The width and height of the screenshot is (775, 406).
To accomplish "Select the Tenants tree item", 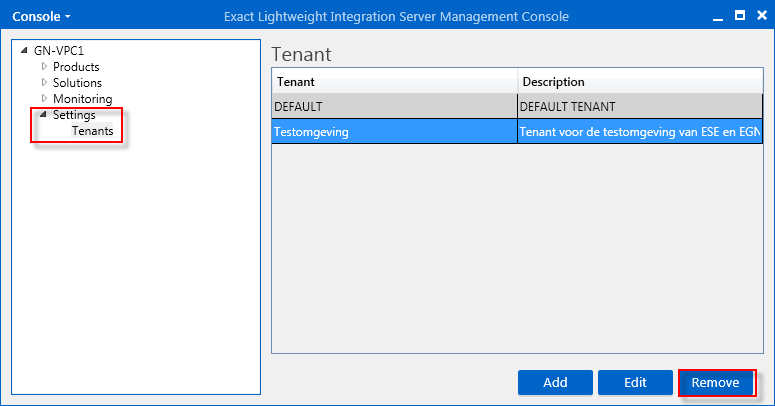I will click(x=92, y=131).
